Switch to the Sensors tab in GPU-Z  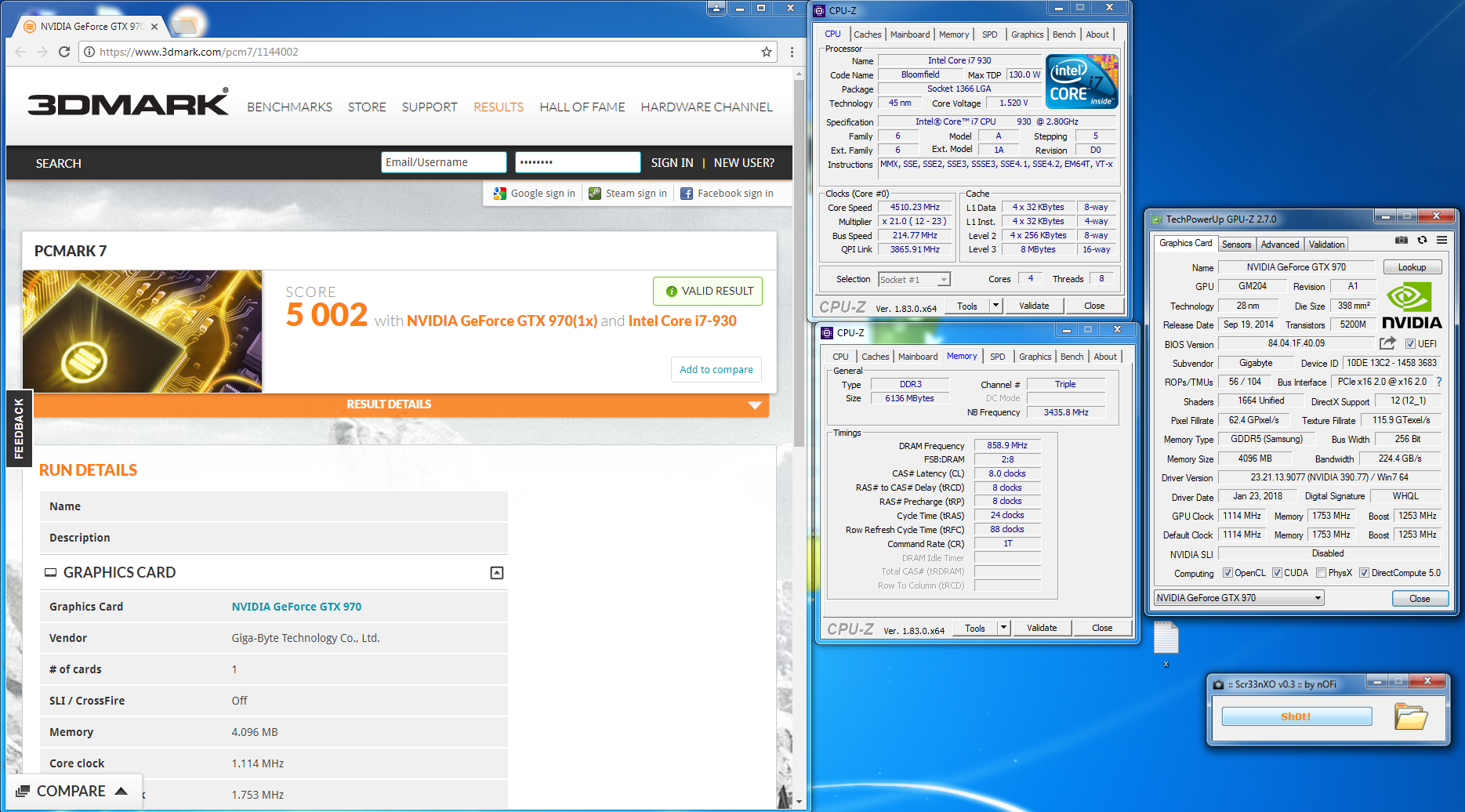tap(1237, 245)
